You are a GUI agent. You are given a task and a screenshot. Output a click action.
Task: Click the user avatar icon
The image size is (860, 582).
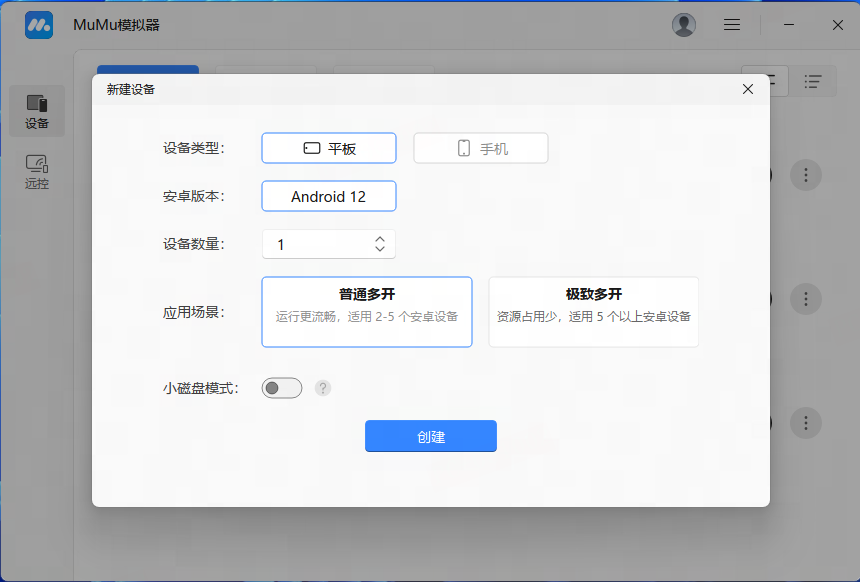[684, 25]
